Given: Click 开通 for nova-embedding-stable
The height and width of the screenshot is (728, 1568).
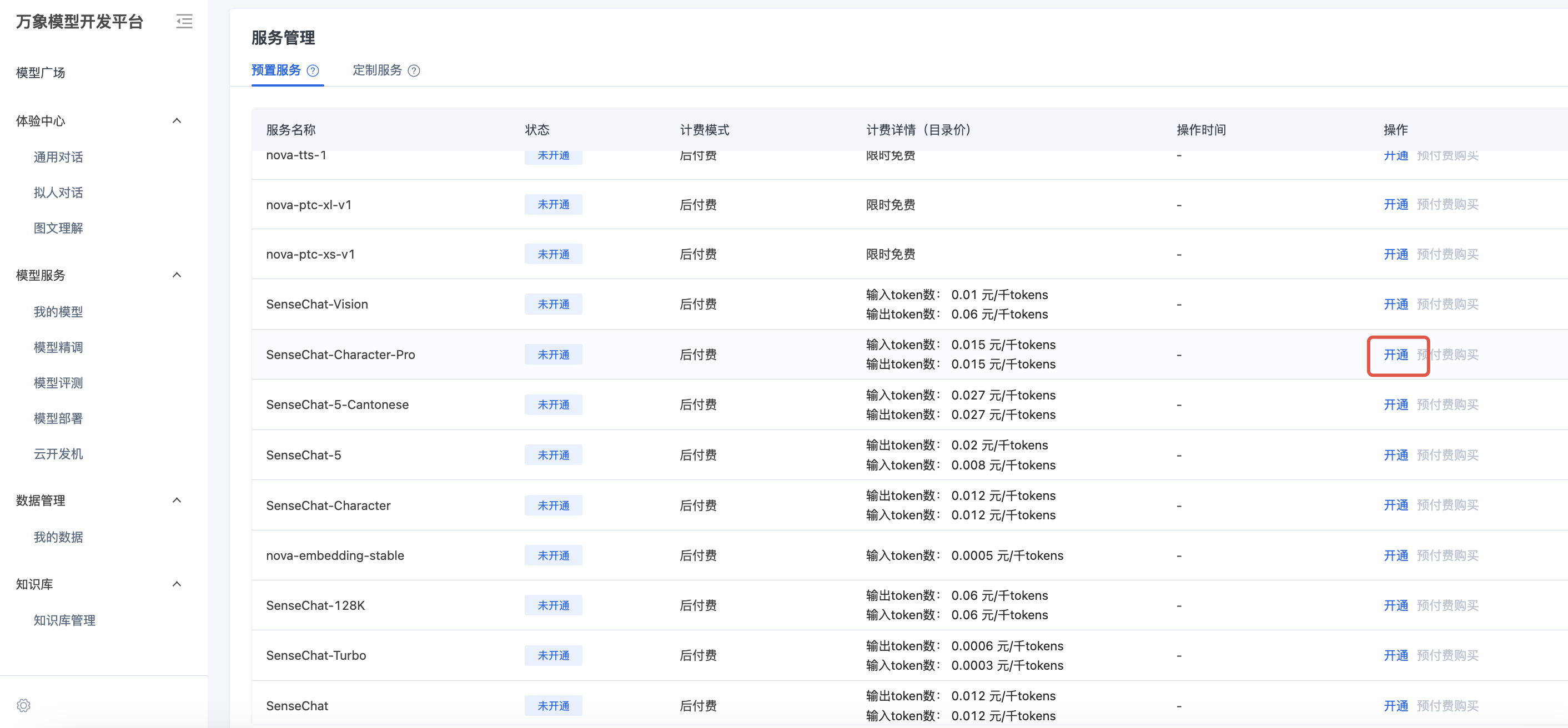Looking at the screenshot, I should pos(1396,555).
